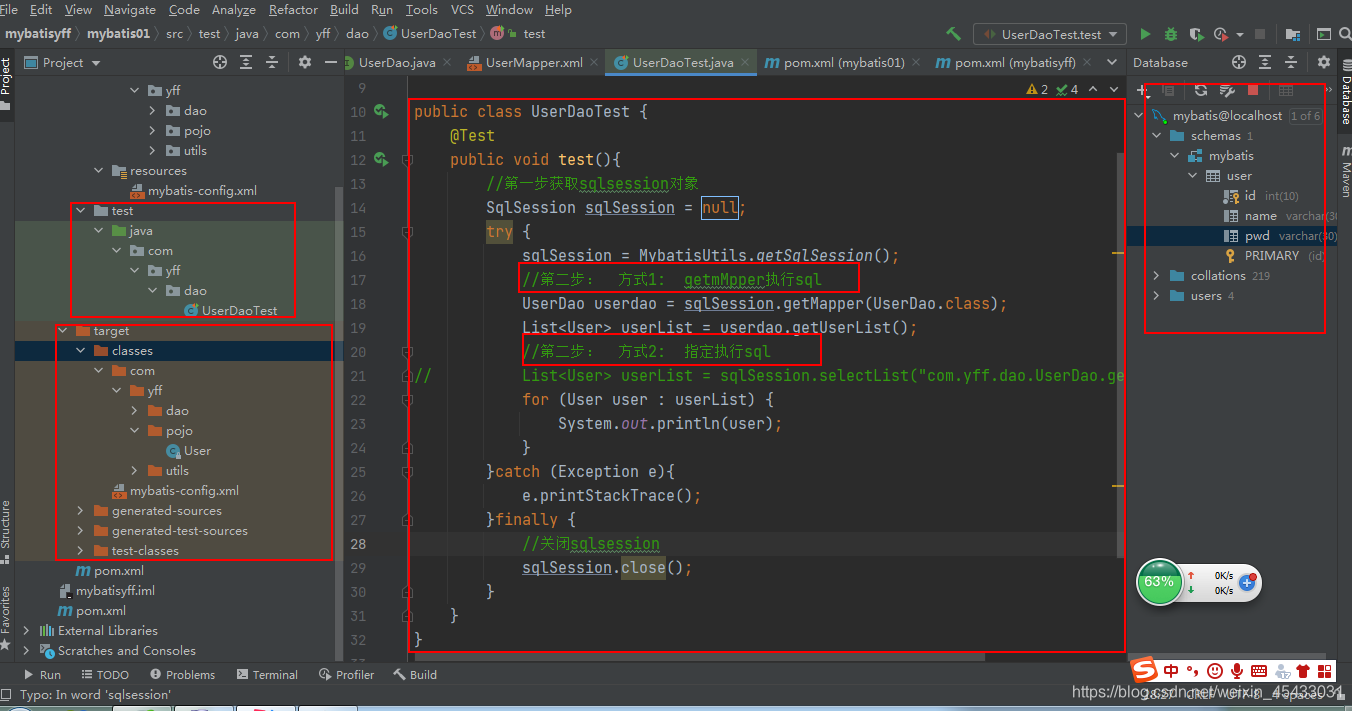Open Database panel settings gear

(x=1323, y=62)
